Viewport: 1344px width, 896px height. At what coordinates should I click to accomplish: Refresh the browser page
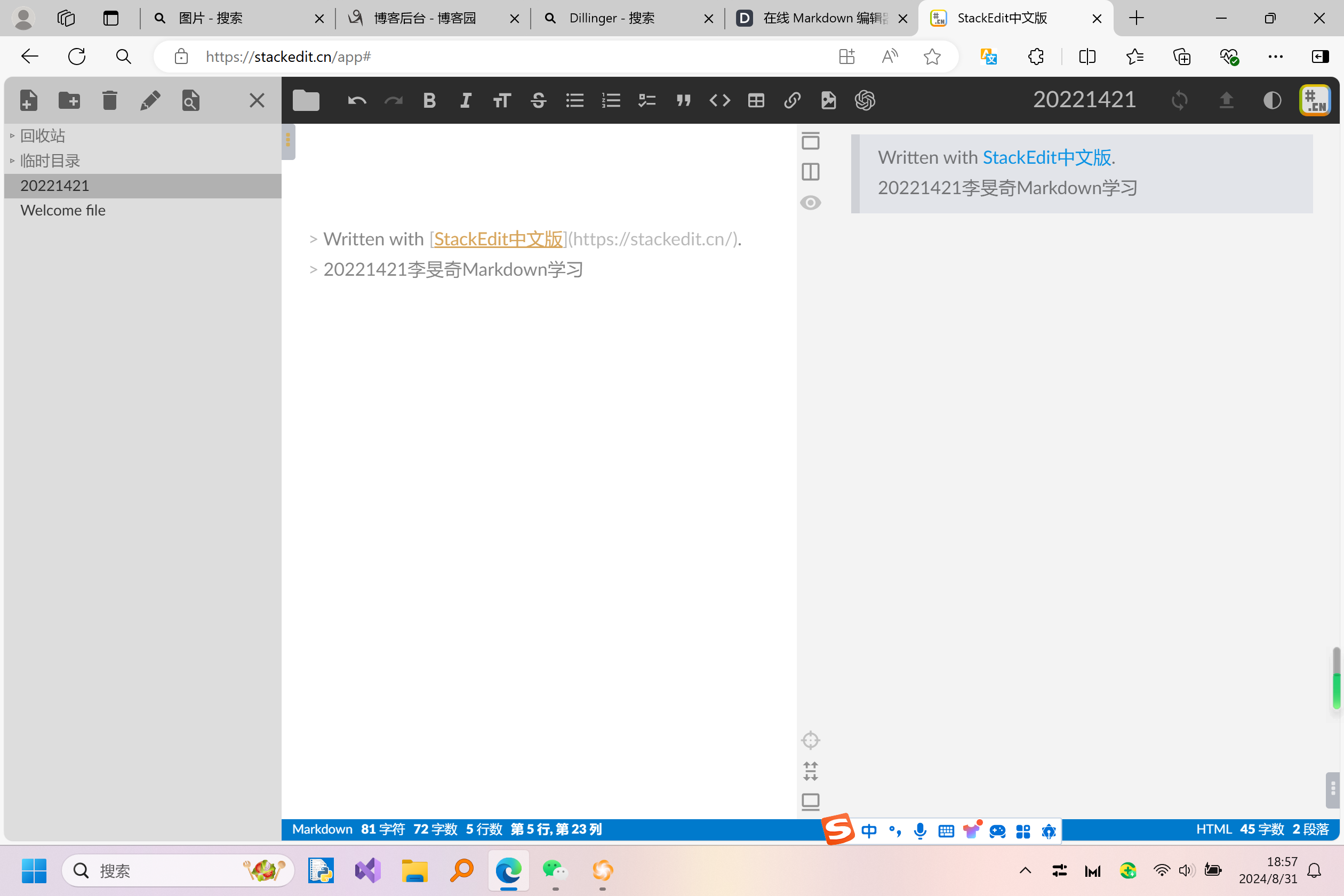click(77, 57)
